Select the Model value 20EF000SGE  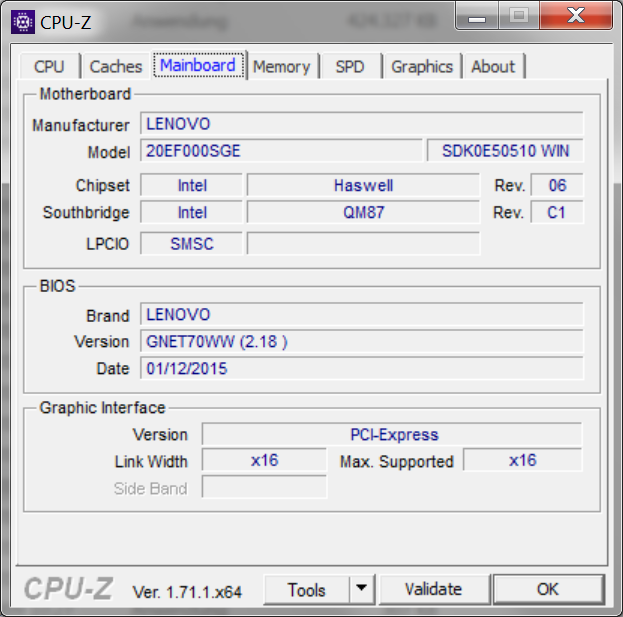281,151
